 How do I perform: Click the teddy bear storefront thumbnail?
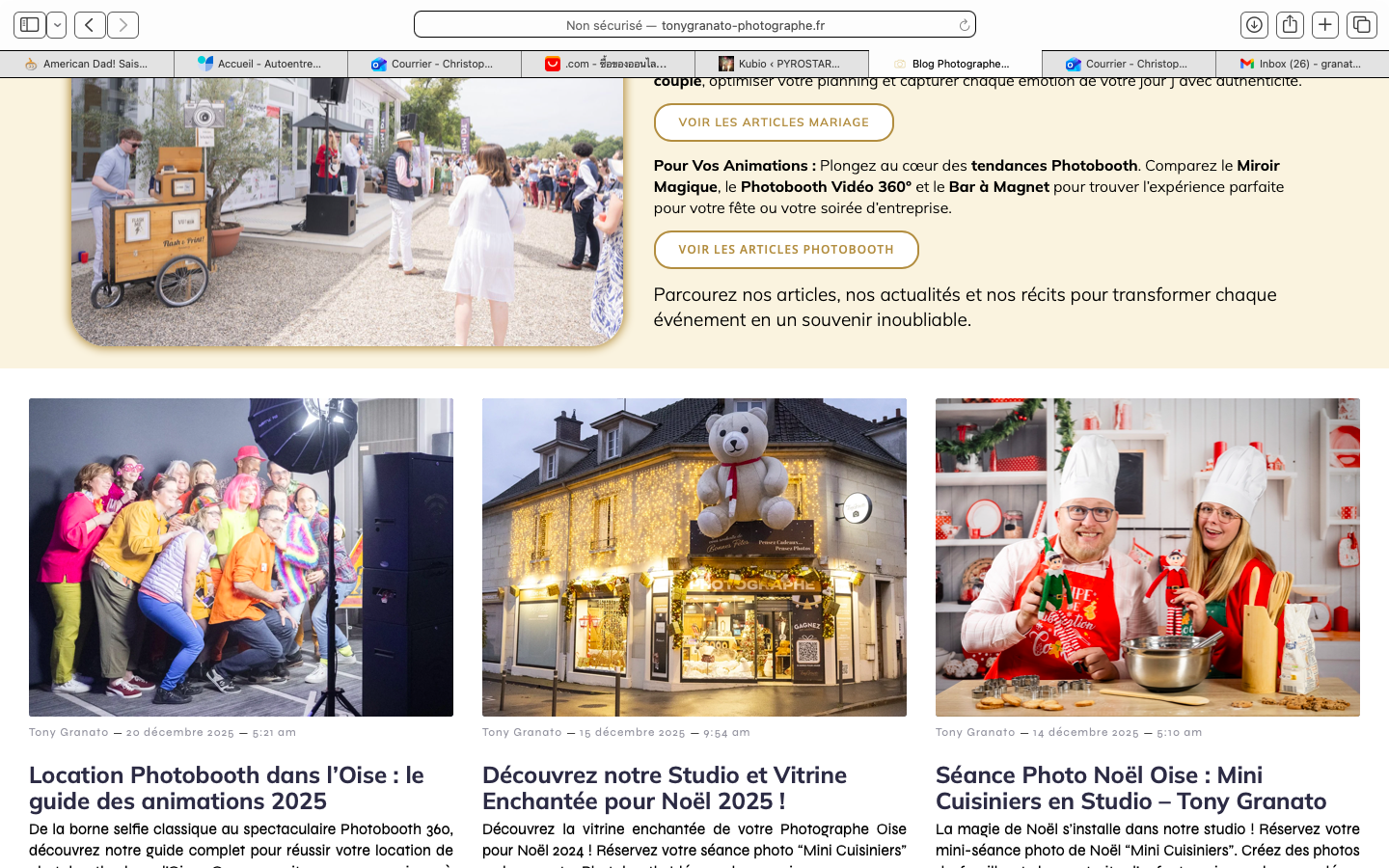coord(694,557)
